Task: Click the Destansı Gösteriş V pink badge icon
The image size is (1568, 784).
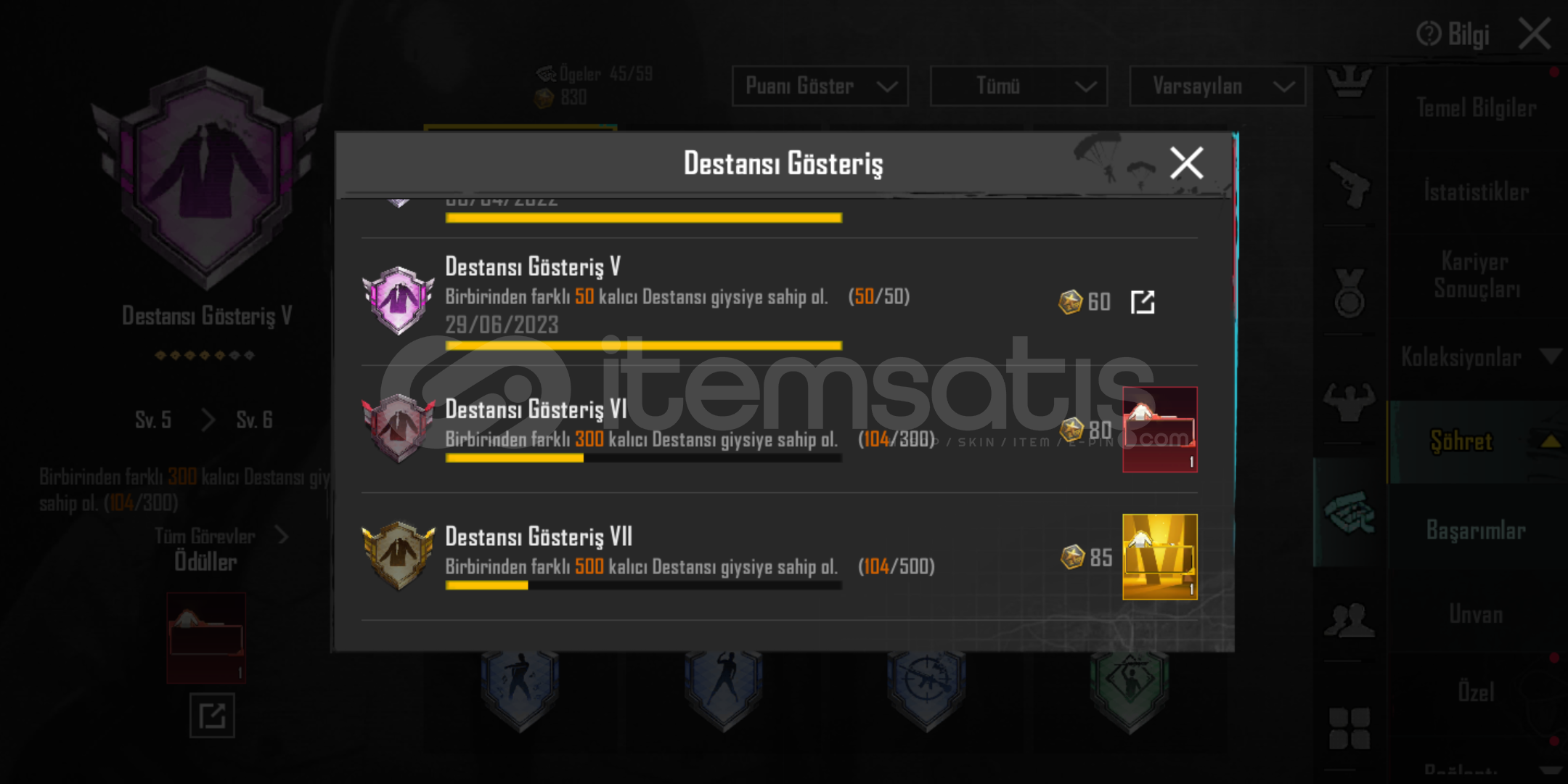Action: (x=399, y=300)
